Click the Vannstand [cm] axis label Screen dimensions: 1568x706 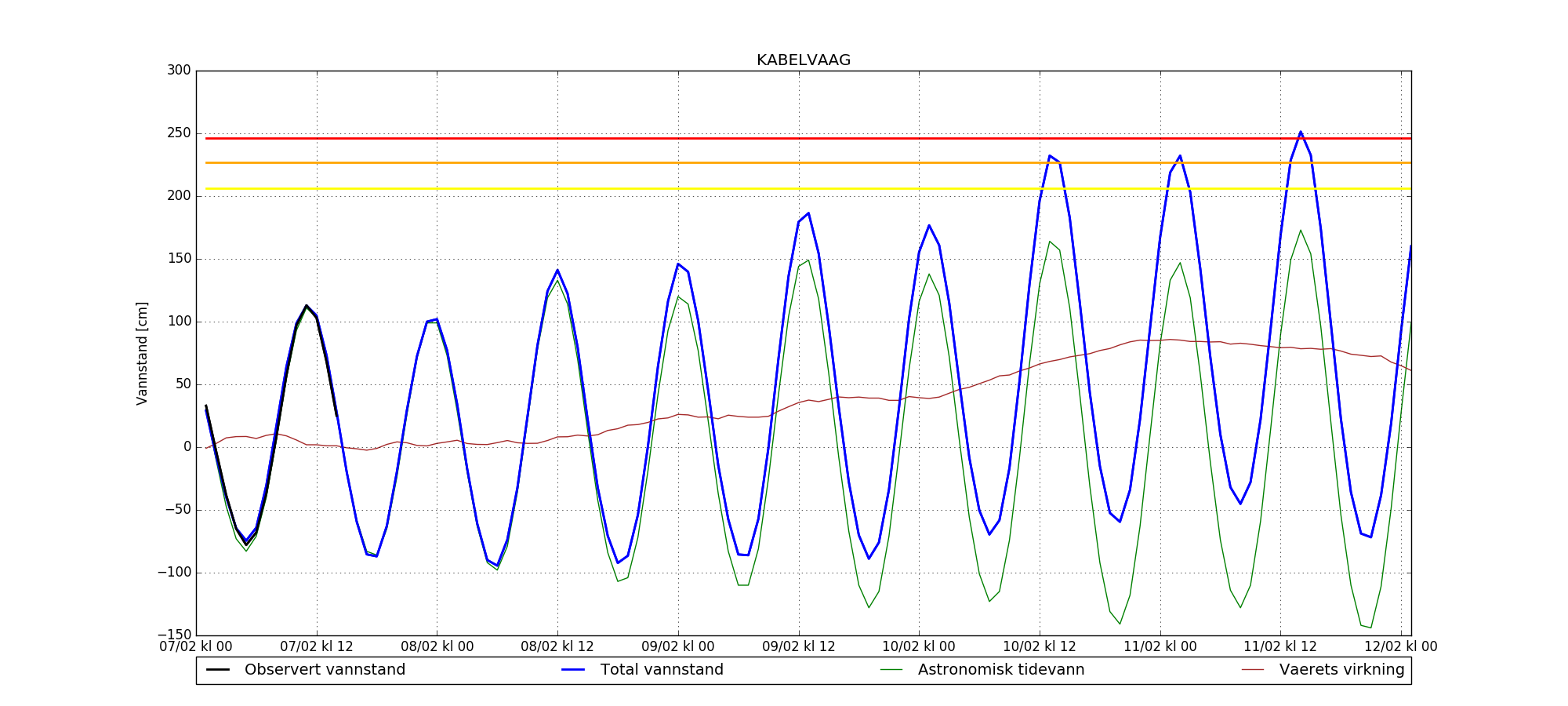142,353
